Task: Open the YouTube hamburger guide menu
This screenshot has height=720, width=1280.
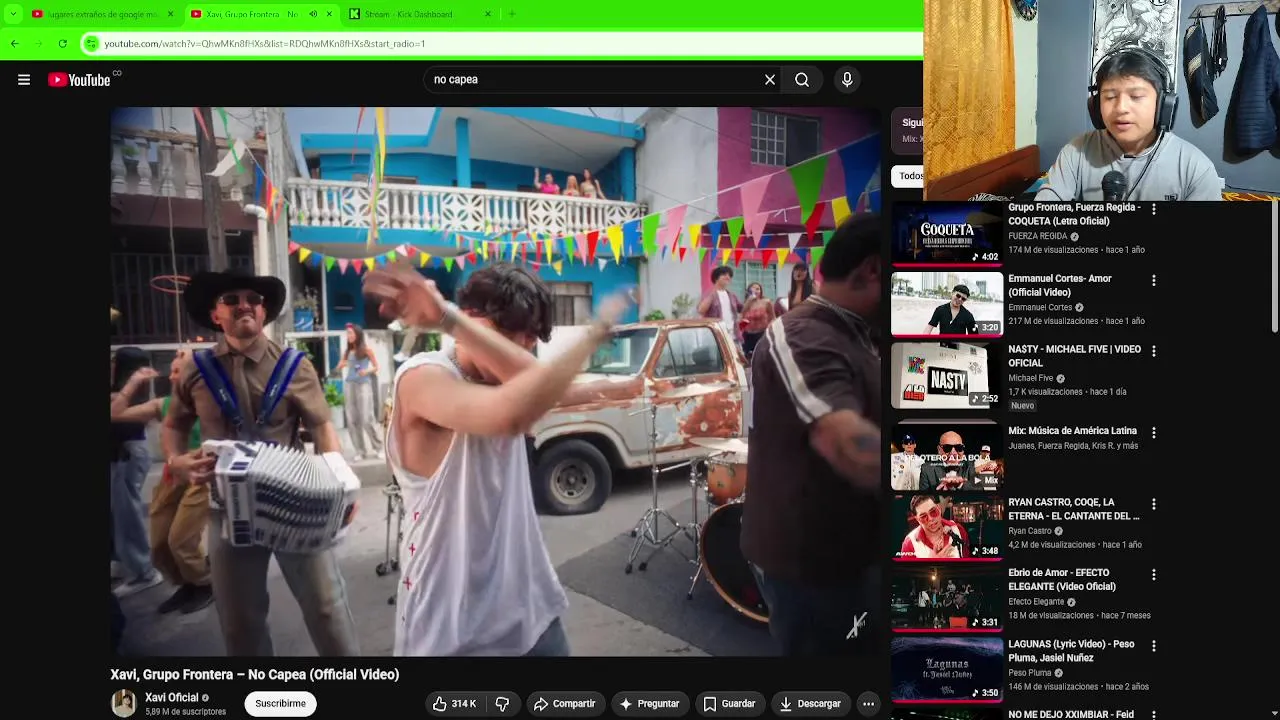Action: 24,80
